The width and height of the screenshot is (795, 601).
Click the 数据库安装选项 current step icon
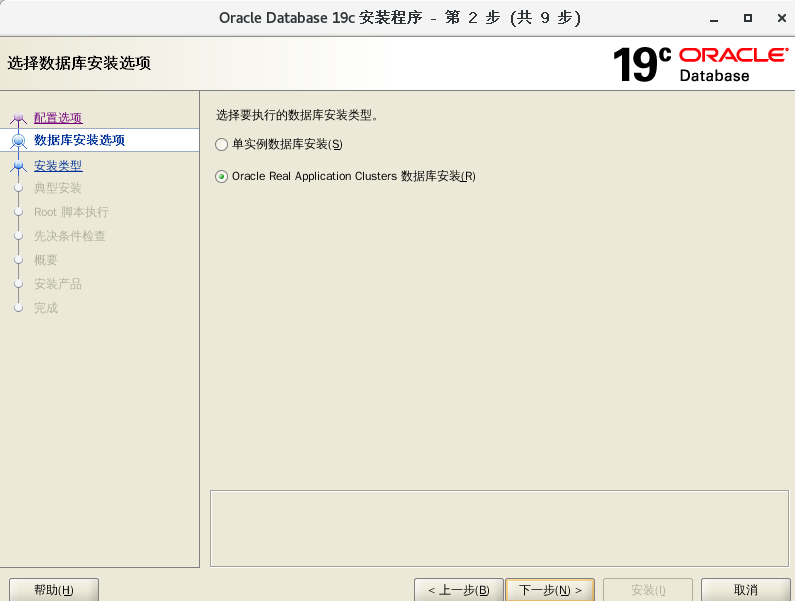tap(19, 140)
